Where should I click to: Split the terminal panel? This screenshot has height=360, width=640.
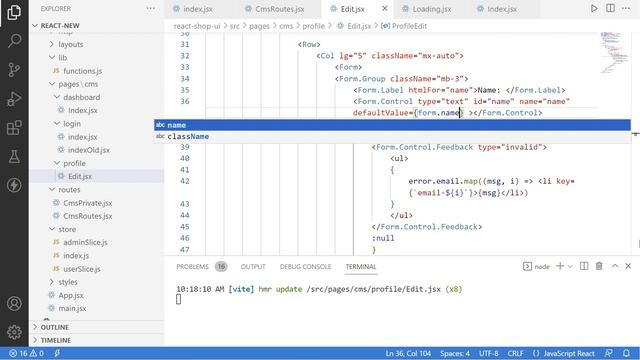tap(584, 266)
